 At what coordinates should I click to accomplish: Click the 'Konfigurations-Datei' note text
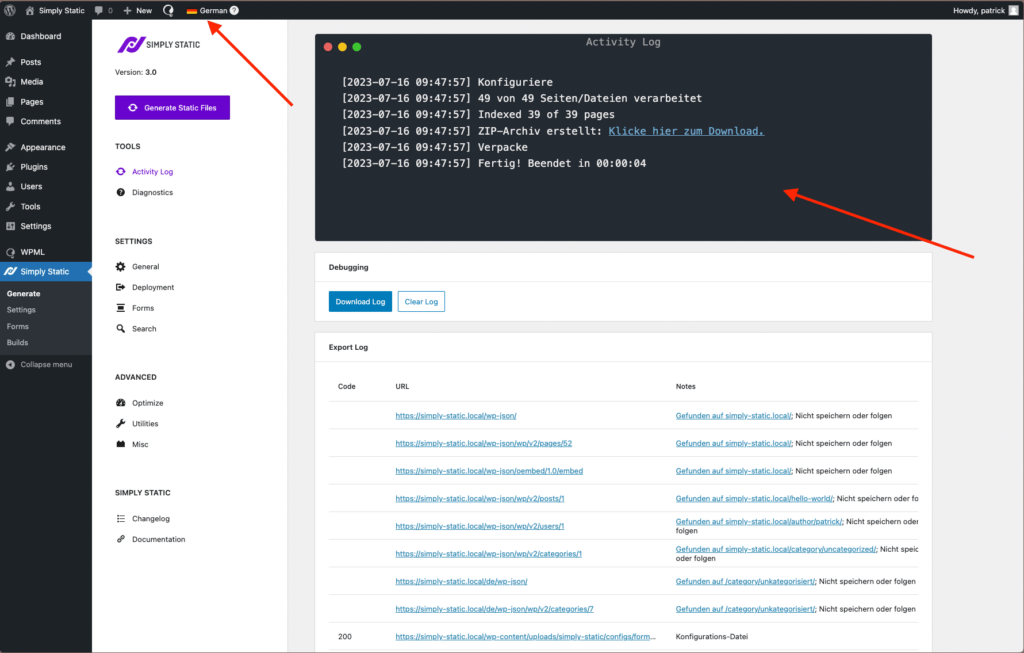point(712,637)
